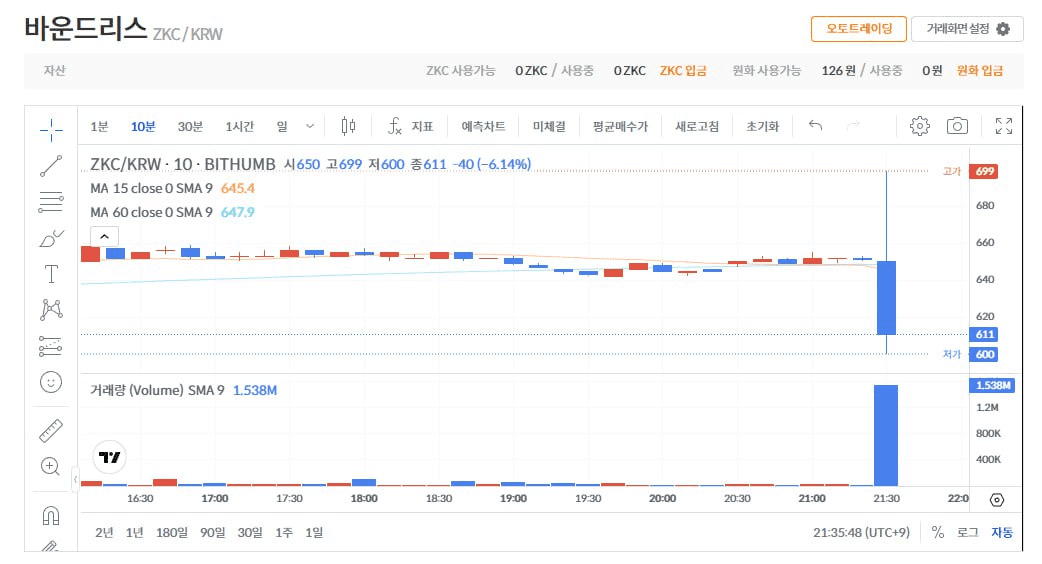The height and width of the screenshot is (564, 1042).
Task: Open fullscreen chart mode
Action: [1004, 126]
